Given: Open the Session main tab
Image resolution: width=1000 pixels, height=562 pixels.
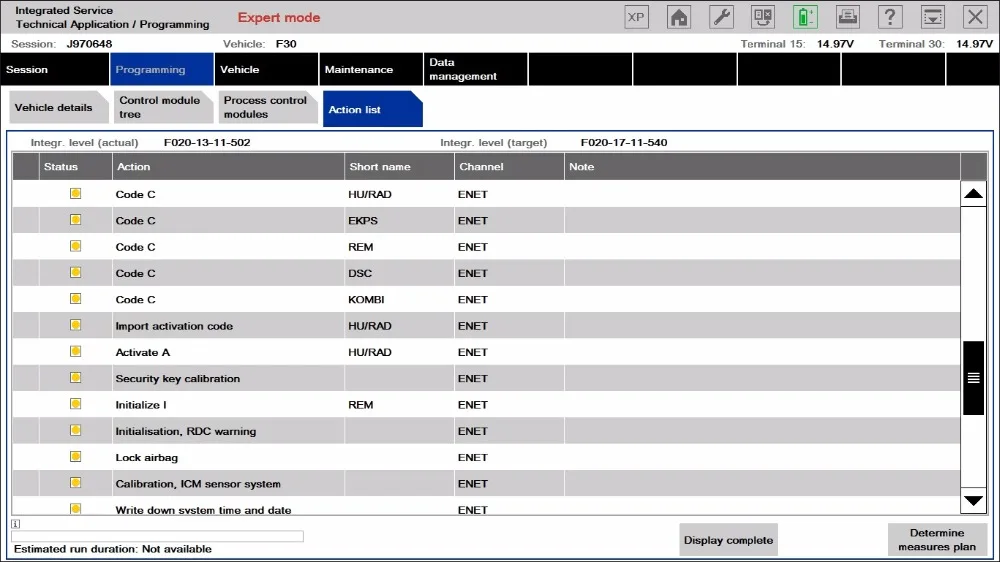Looking at the screenshot, I should (55, 69).
